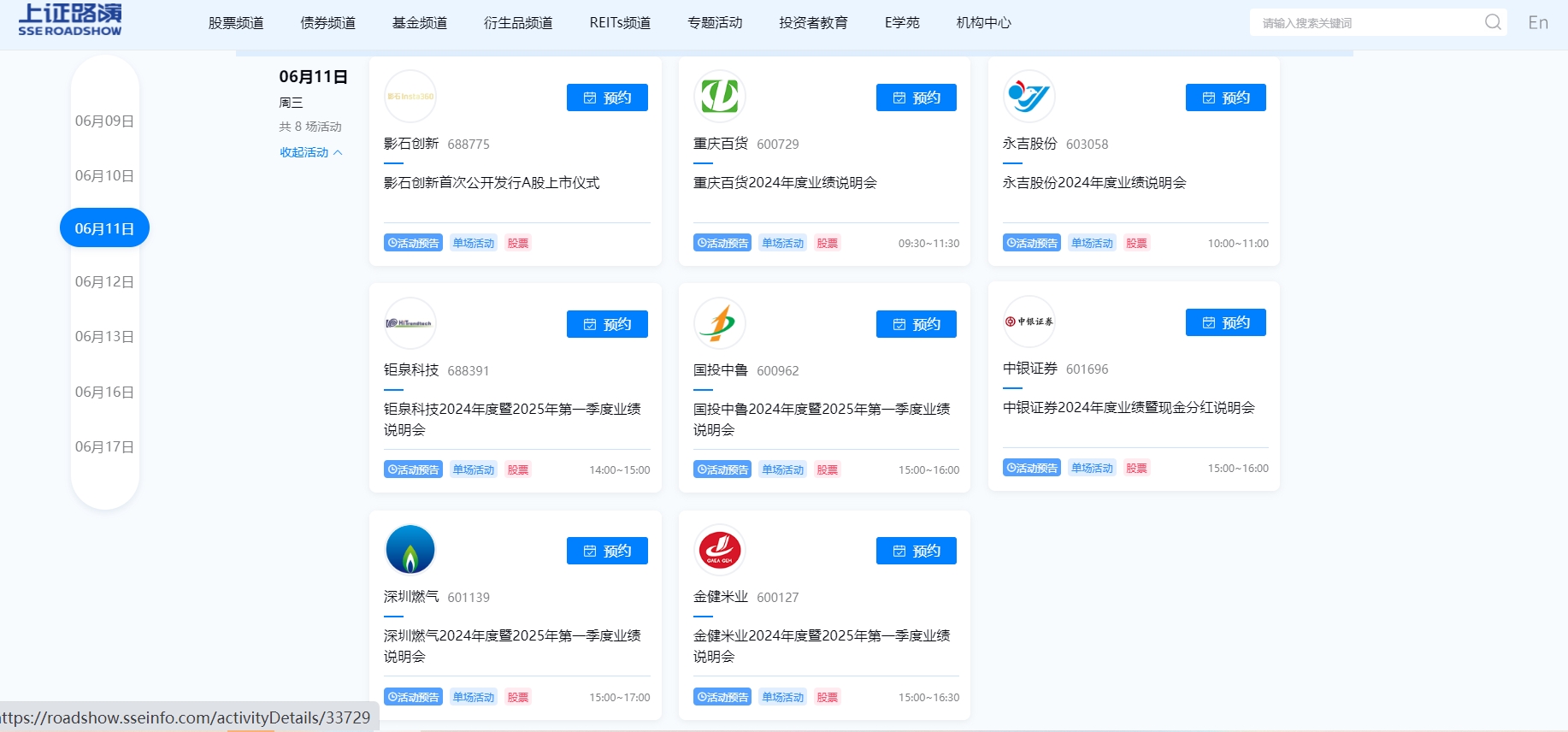Open the E学苑 menu
Screen dimensions: 1568x732
(902, 23)
